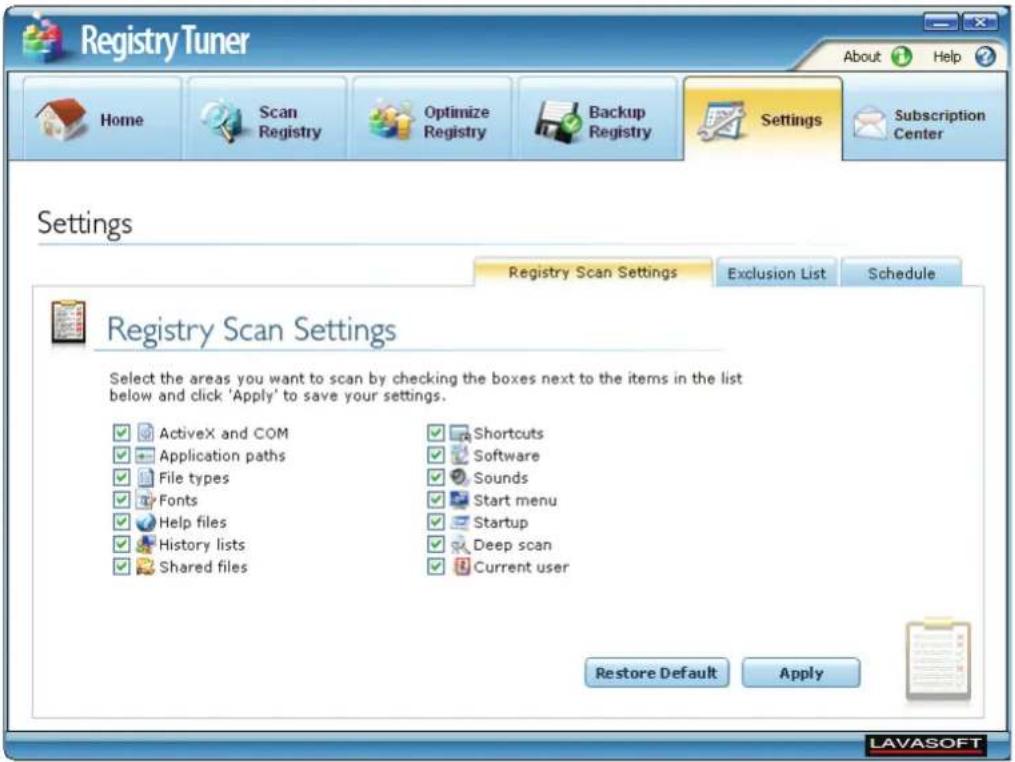Toggle the Application paths checkbox

pyautogui.click(x=122, y=455)
